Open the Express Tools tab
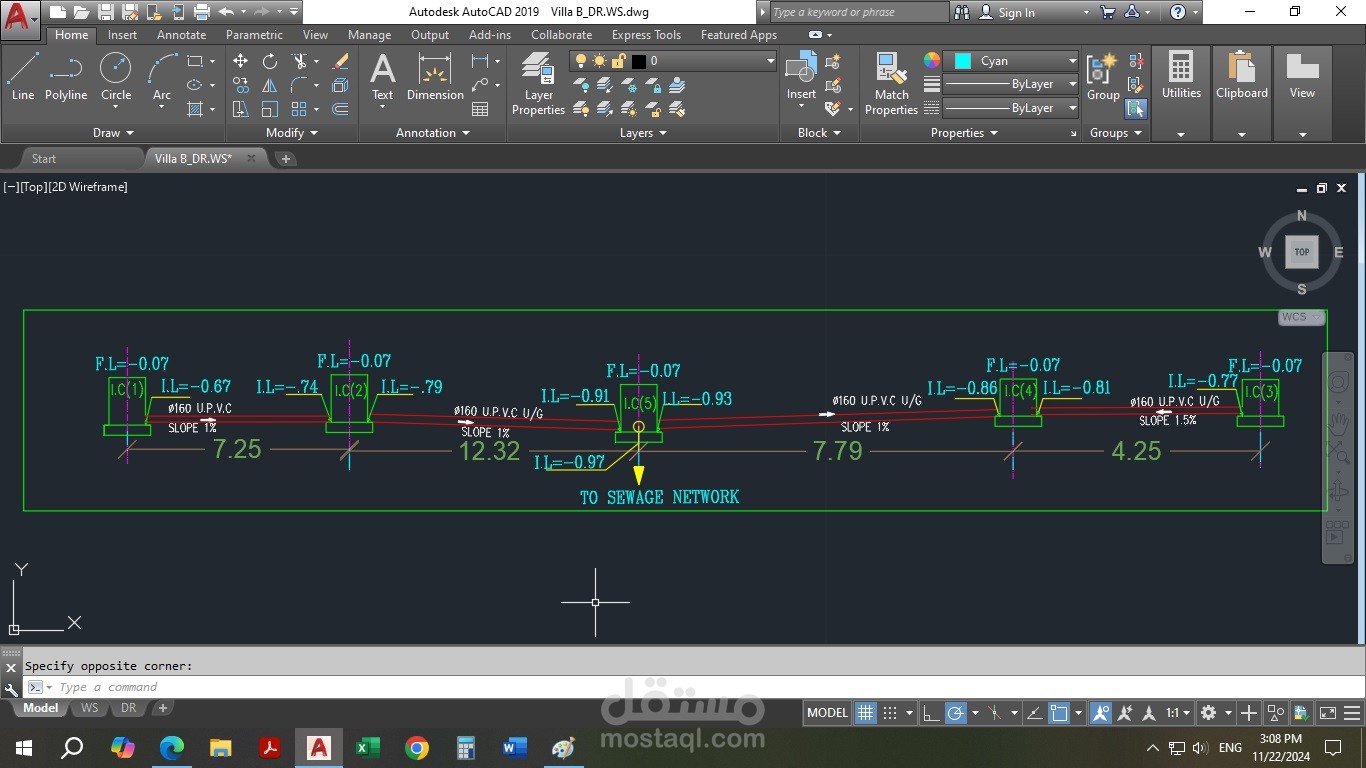The height and width of the screenshot is (768, 1366). coord(646,35)
